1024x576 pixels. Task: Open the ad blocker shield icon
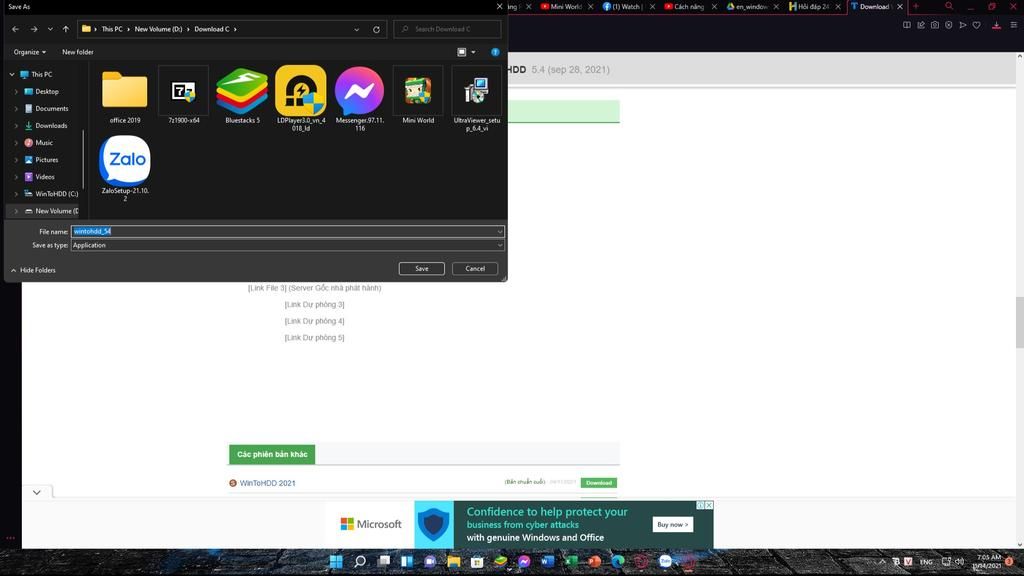pos(949,25)
